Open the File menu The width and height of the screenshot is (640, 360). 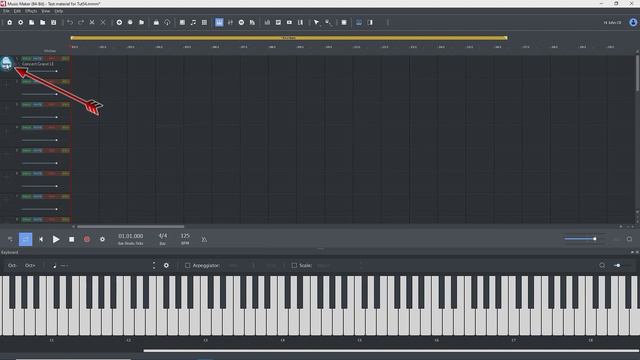pyautogui.click(x=6, y=11)
